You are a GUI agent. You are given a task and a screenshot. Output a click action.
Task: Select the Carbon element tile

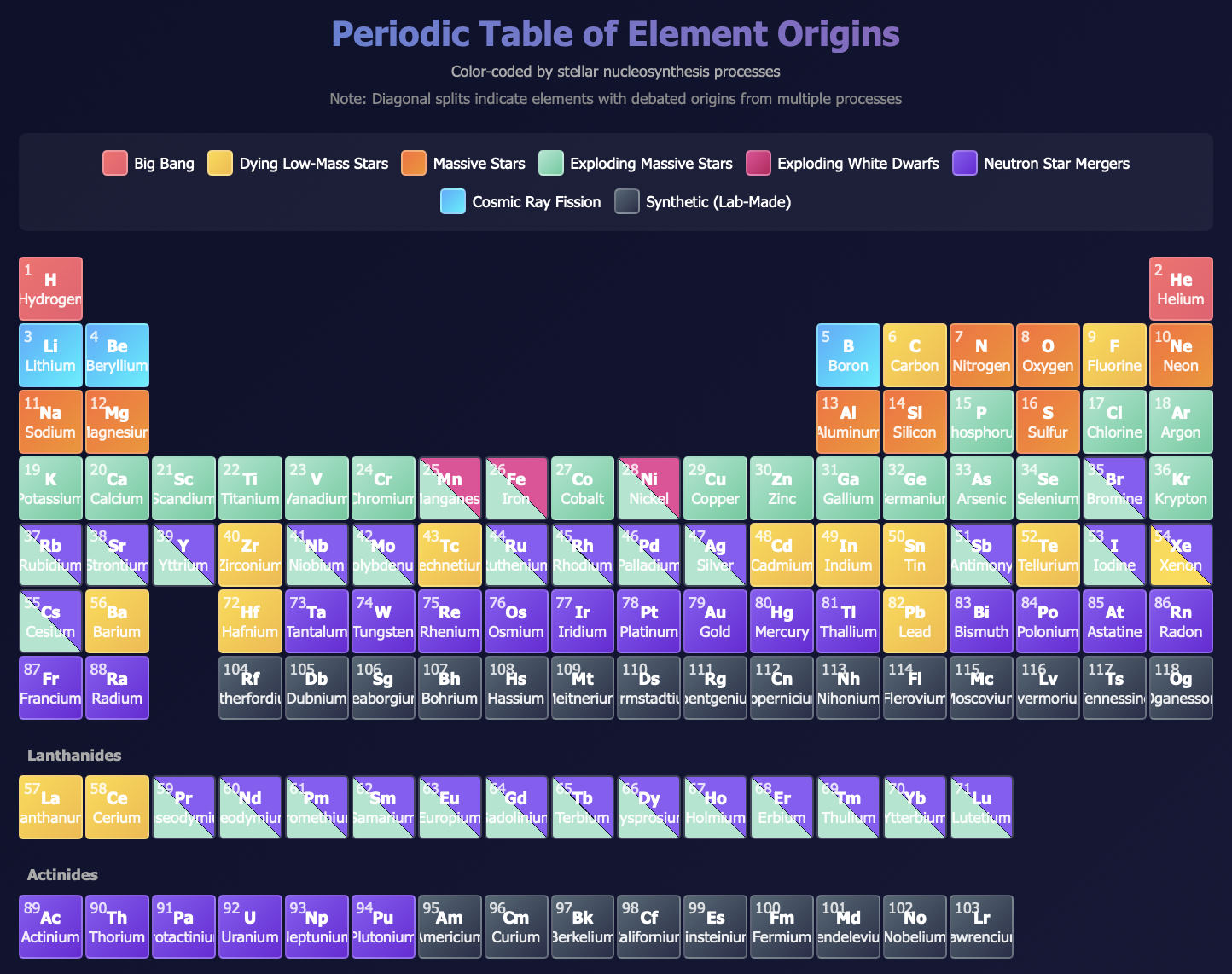coord(915,356)
